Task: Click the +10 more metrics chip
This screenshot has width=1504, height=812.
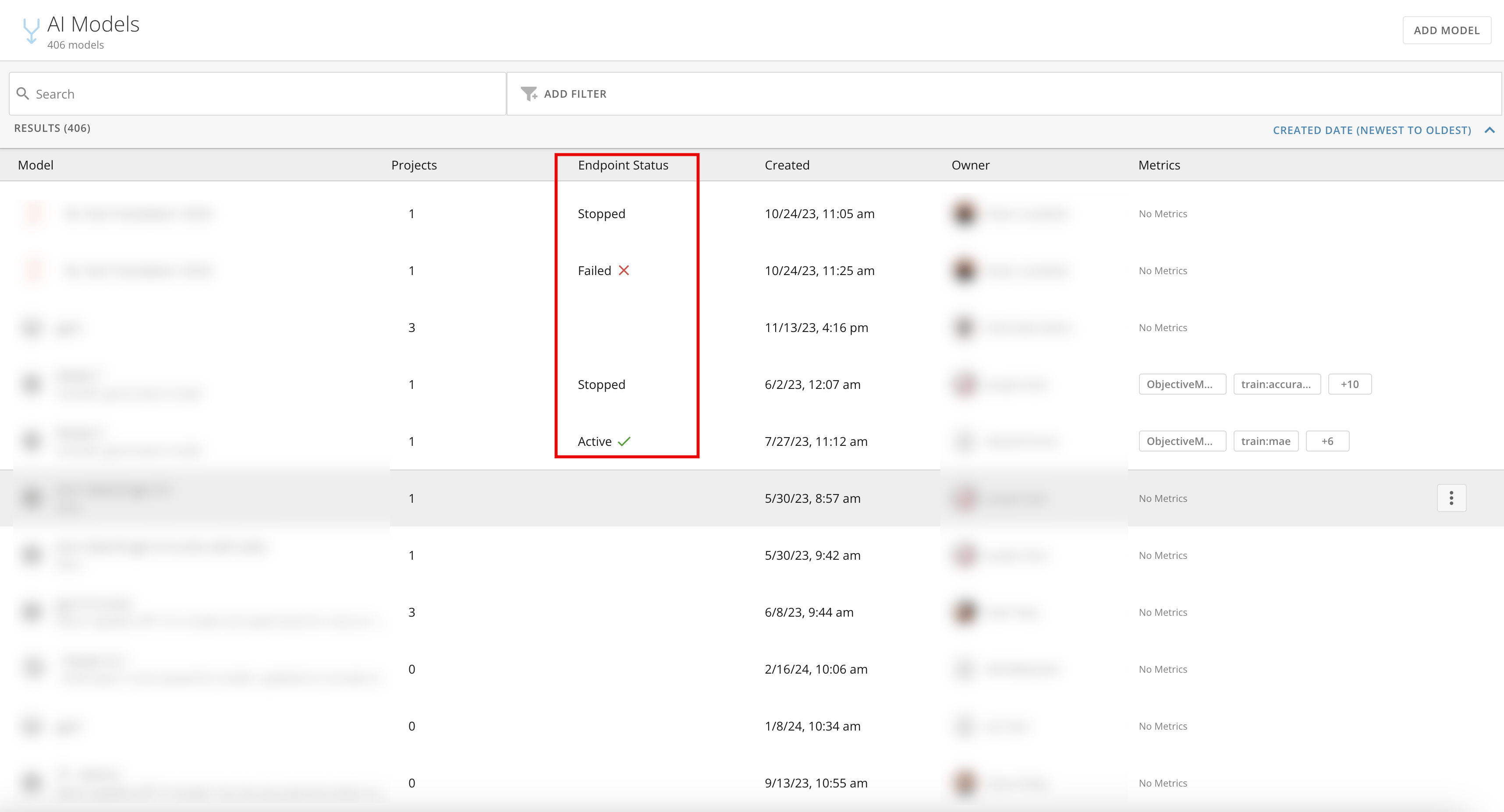Action: pyautogui.click(x=1349, y=385)
